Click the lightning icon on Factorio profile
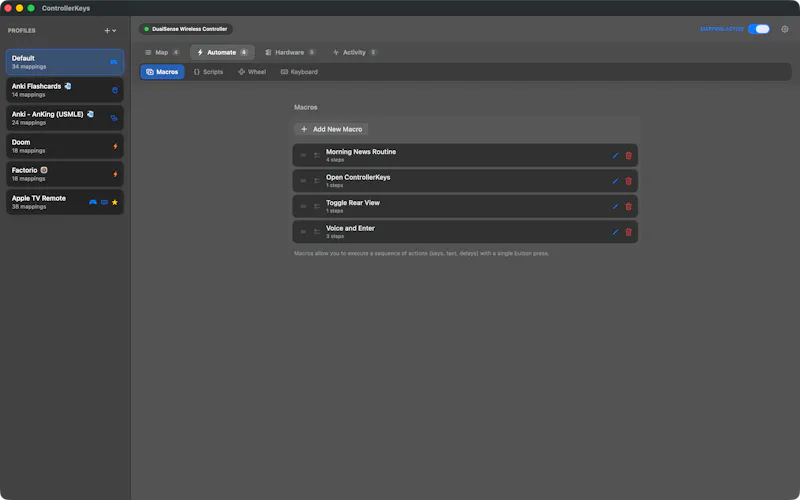 [115, 174]
